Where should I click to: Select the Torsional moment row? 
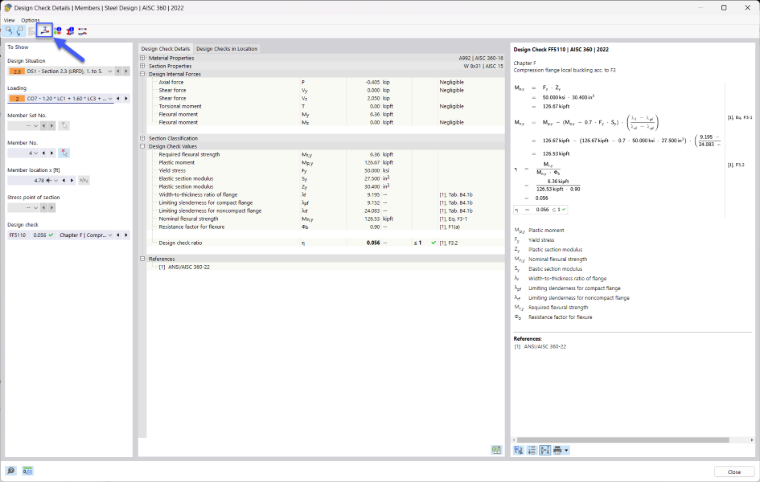326,106
